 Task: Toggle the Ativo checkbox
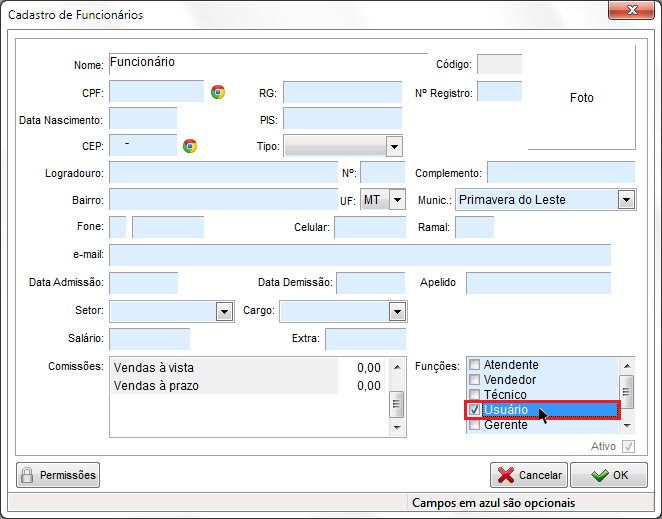point(628,446)
